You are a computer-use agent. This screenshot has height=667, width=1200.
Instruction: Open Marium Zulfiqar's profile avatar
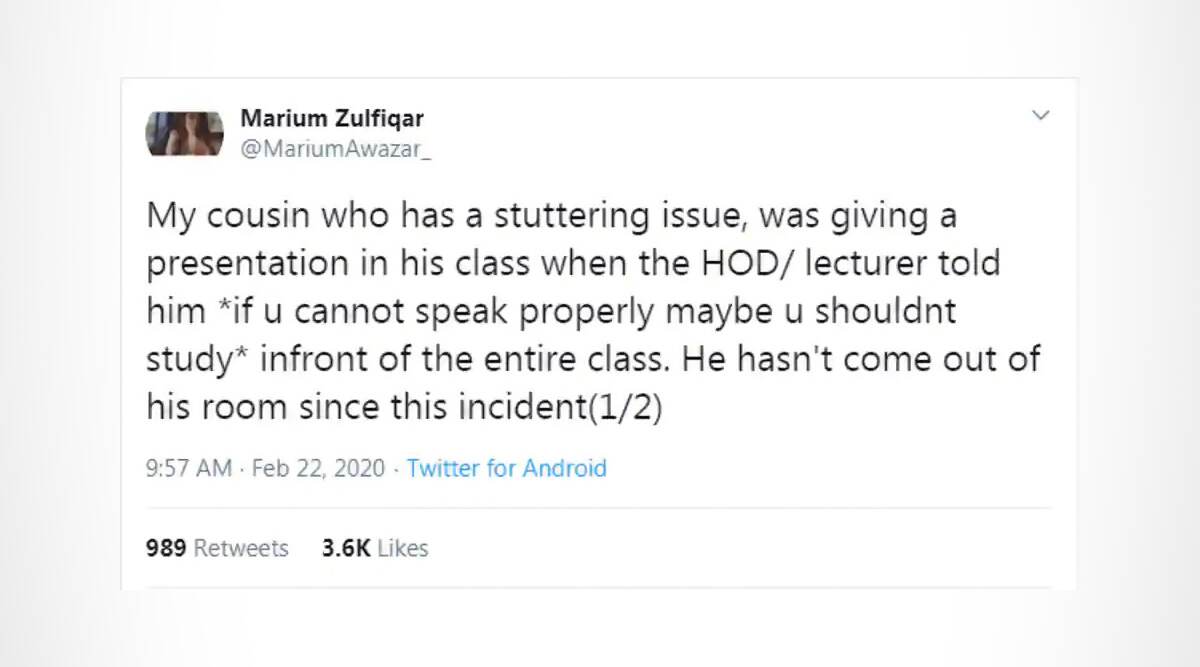pos(185,133)
